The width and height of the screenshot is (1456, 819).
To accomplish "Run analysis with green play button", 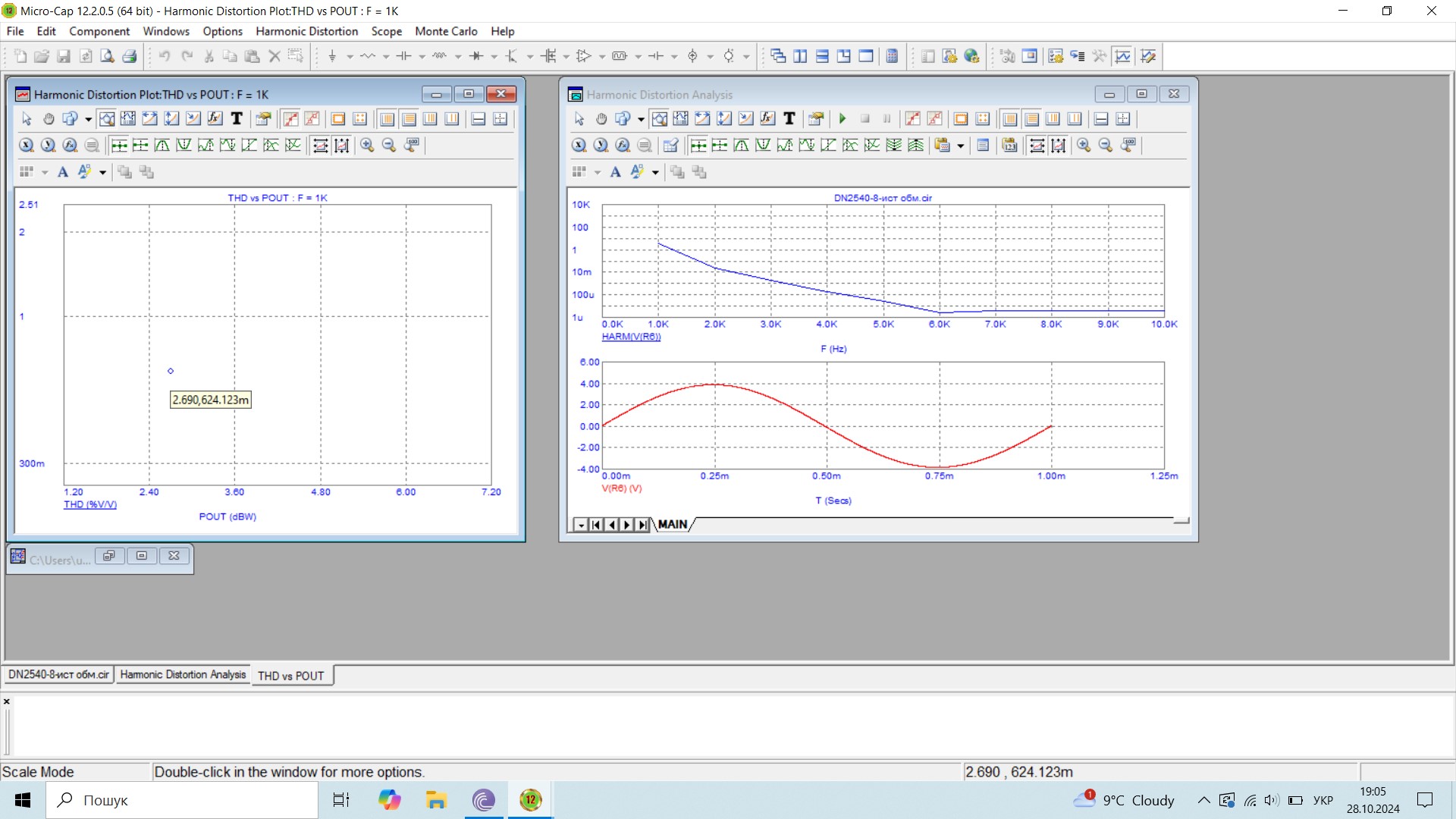I will pyautogui.click(x=843, y=119).
